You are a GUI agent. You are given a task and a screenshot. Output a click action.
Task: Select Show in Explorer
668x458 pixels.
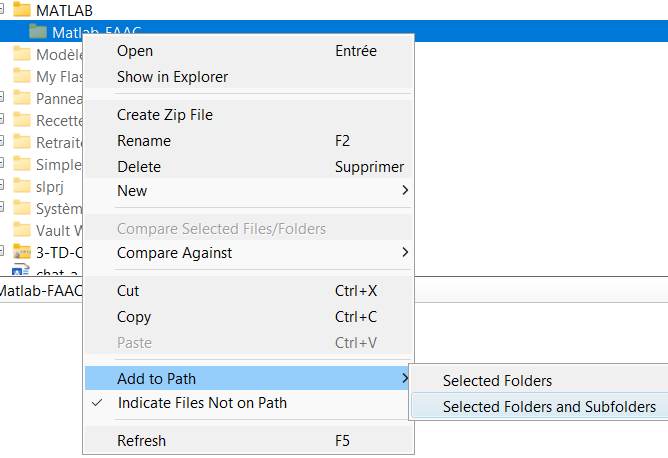(x=173, y=77)
